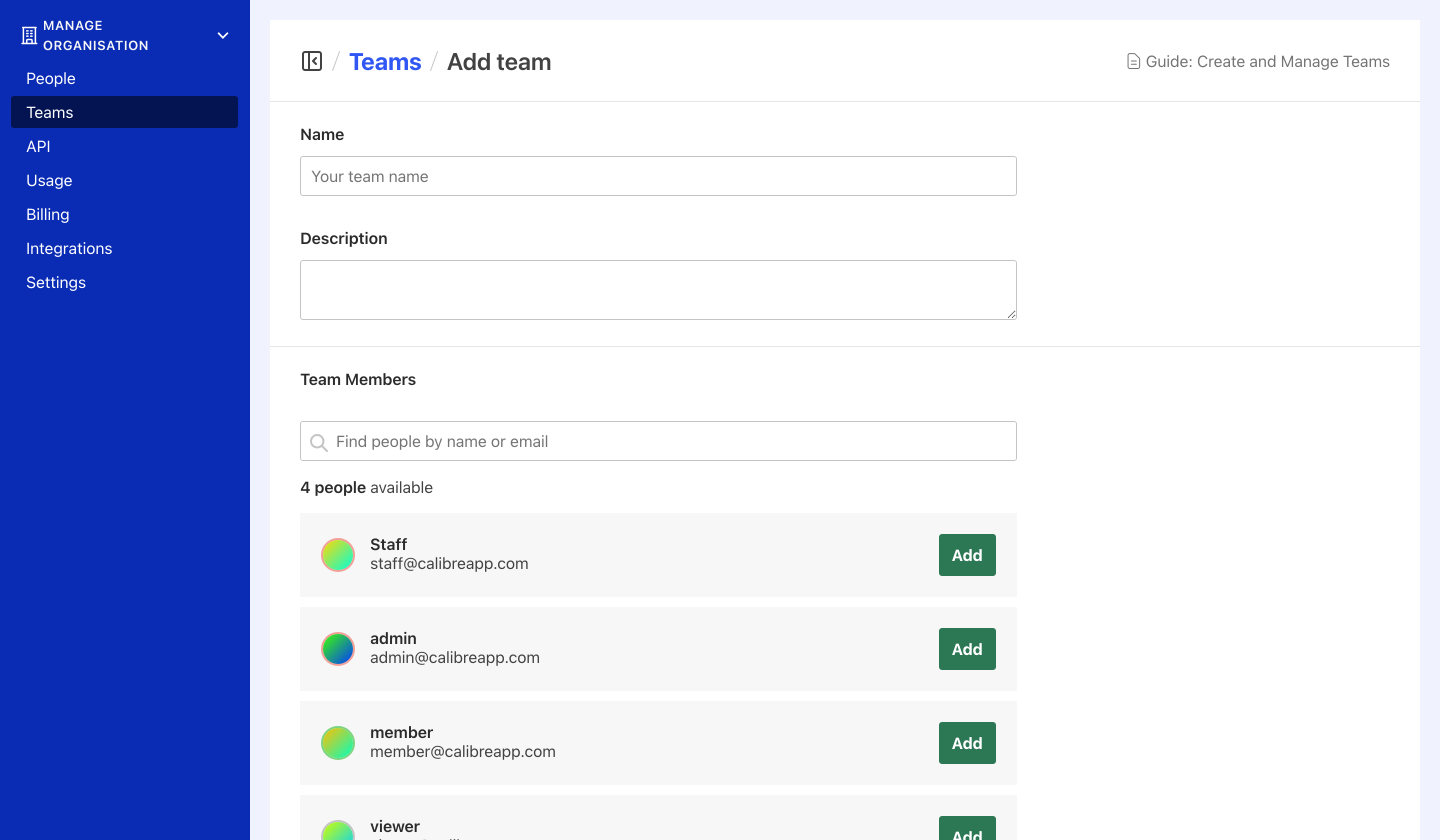Click the team name input field

[657, 176]
